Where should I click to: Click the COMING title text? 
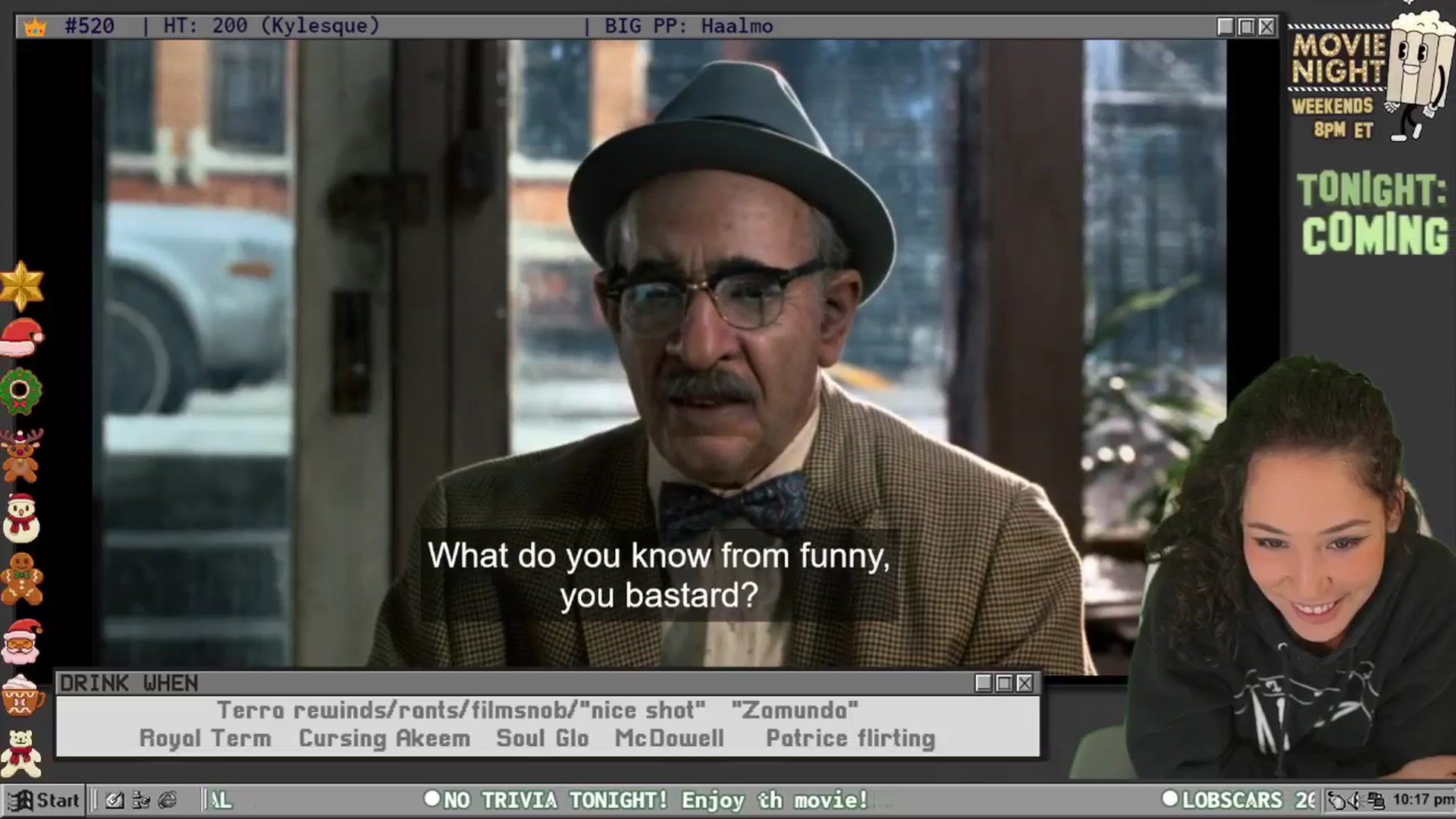[1375, 234]
